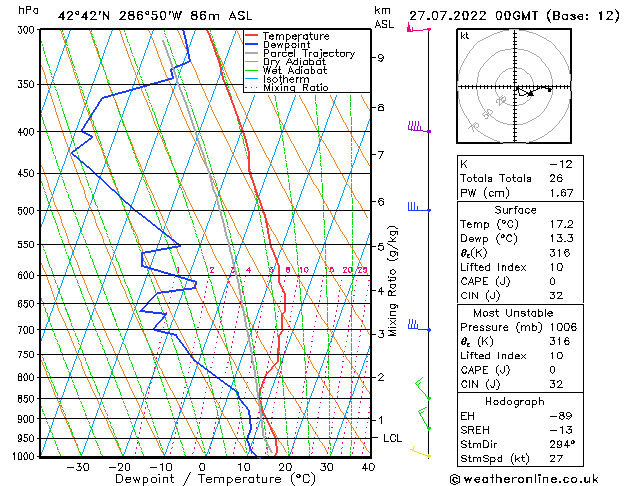
Task: Select the Dry Adiabat legend entry
Action: tap(285, 62)
